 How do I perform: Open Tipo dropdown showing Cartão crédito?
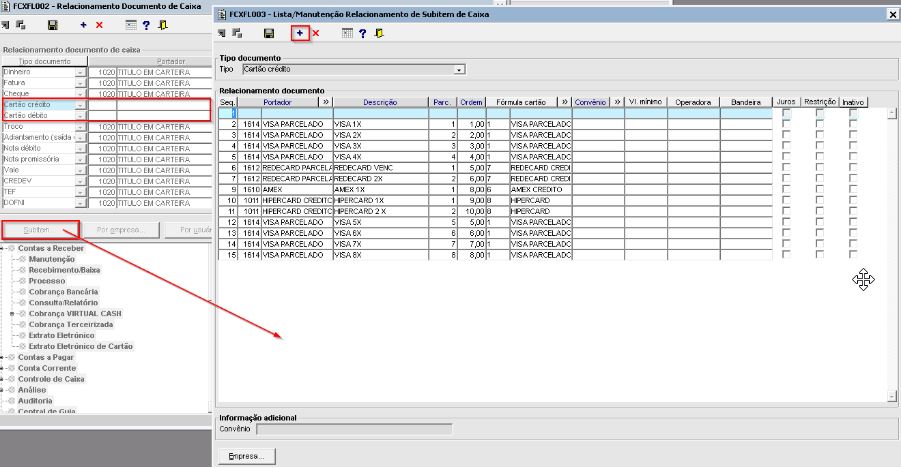coord(459,70)
